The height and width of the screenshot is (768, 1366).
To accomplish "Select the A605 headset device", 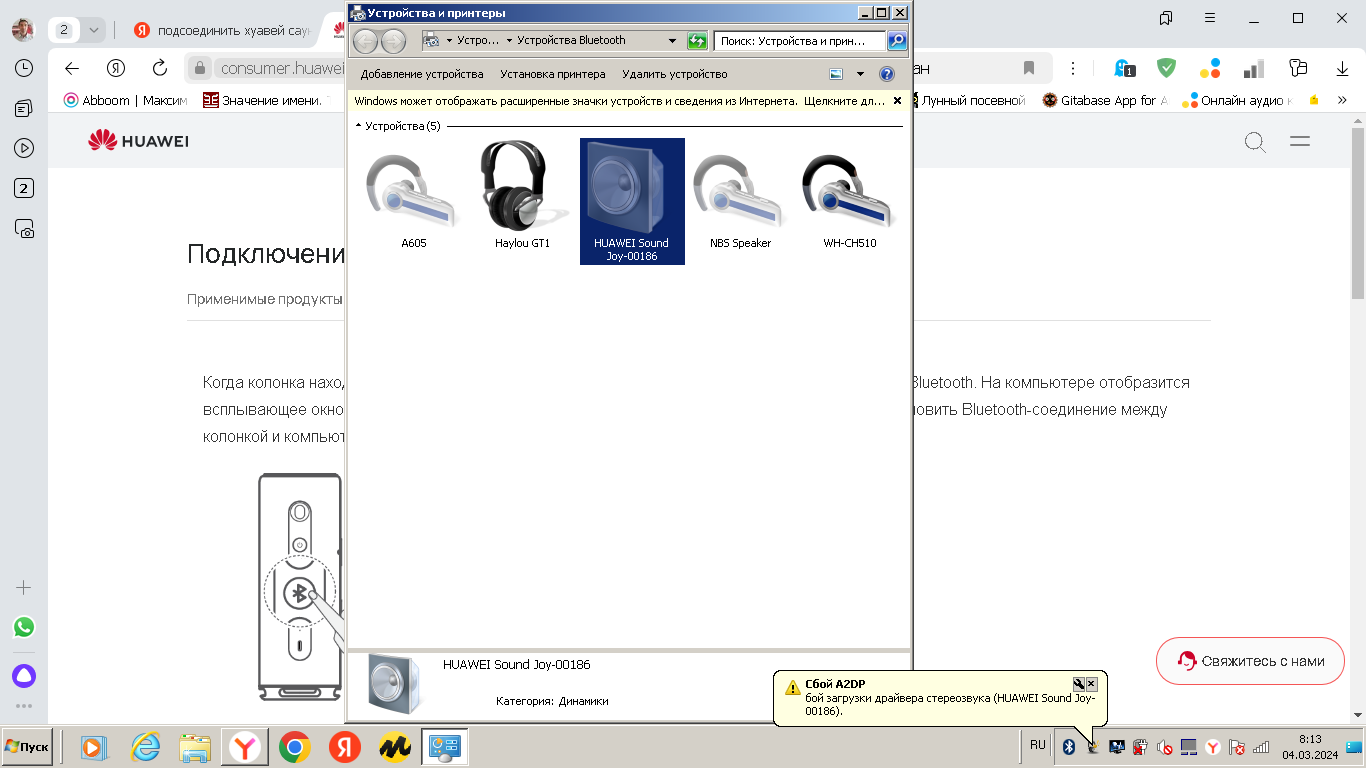I will pyautogui.click(x=414, y=201).
